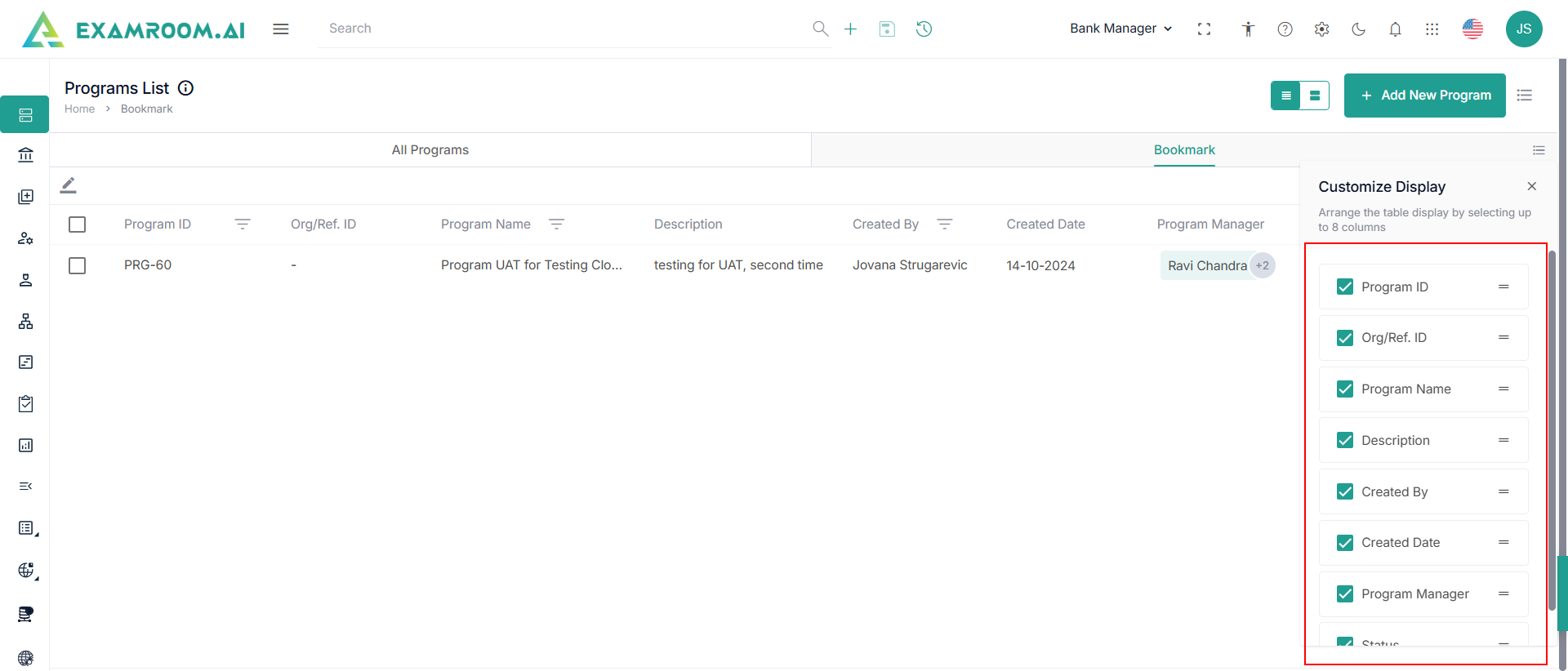The image size is (1568, 671).
Task: Uncheck the Created Date column checkbox
Action: coord(1345,543)
